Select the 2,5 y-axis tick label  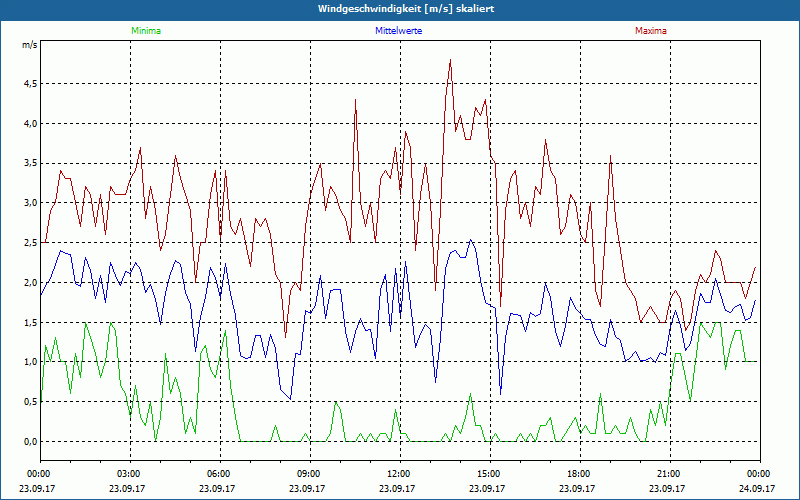pos(29,243)
